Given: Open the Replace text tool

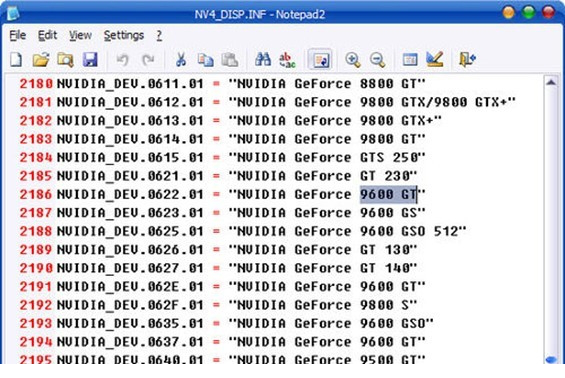Looking at the screenshot, I should click(287, 59).
